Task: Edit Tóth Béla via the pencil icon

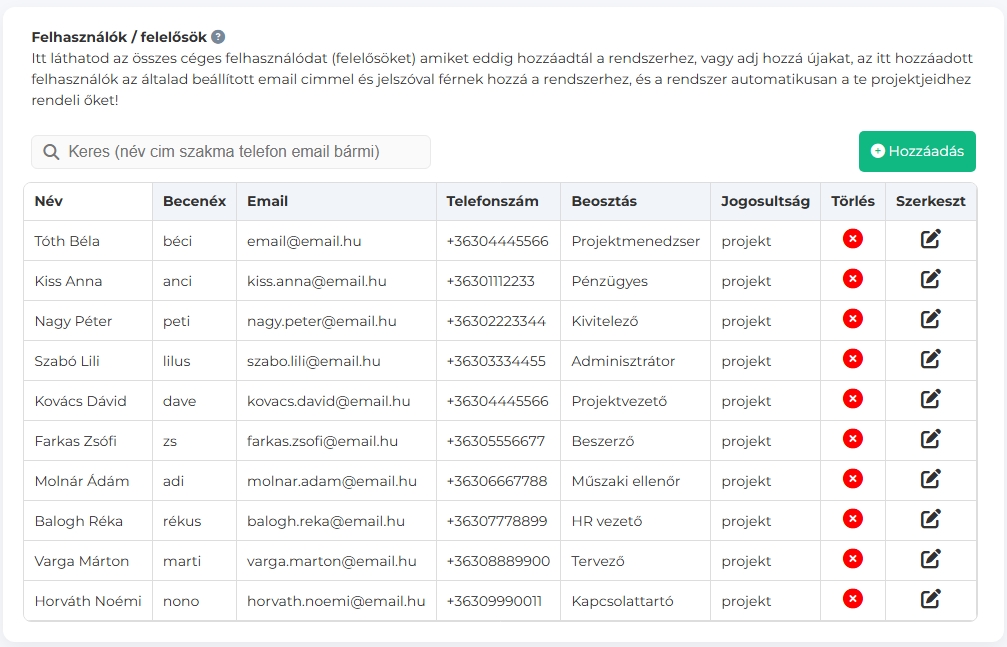Action: (x=931, y=239)
